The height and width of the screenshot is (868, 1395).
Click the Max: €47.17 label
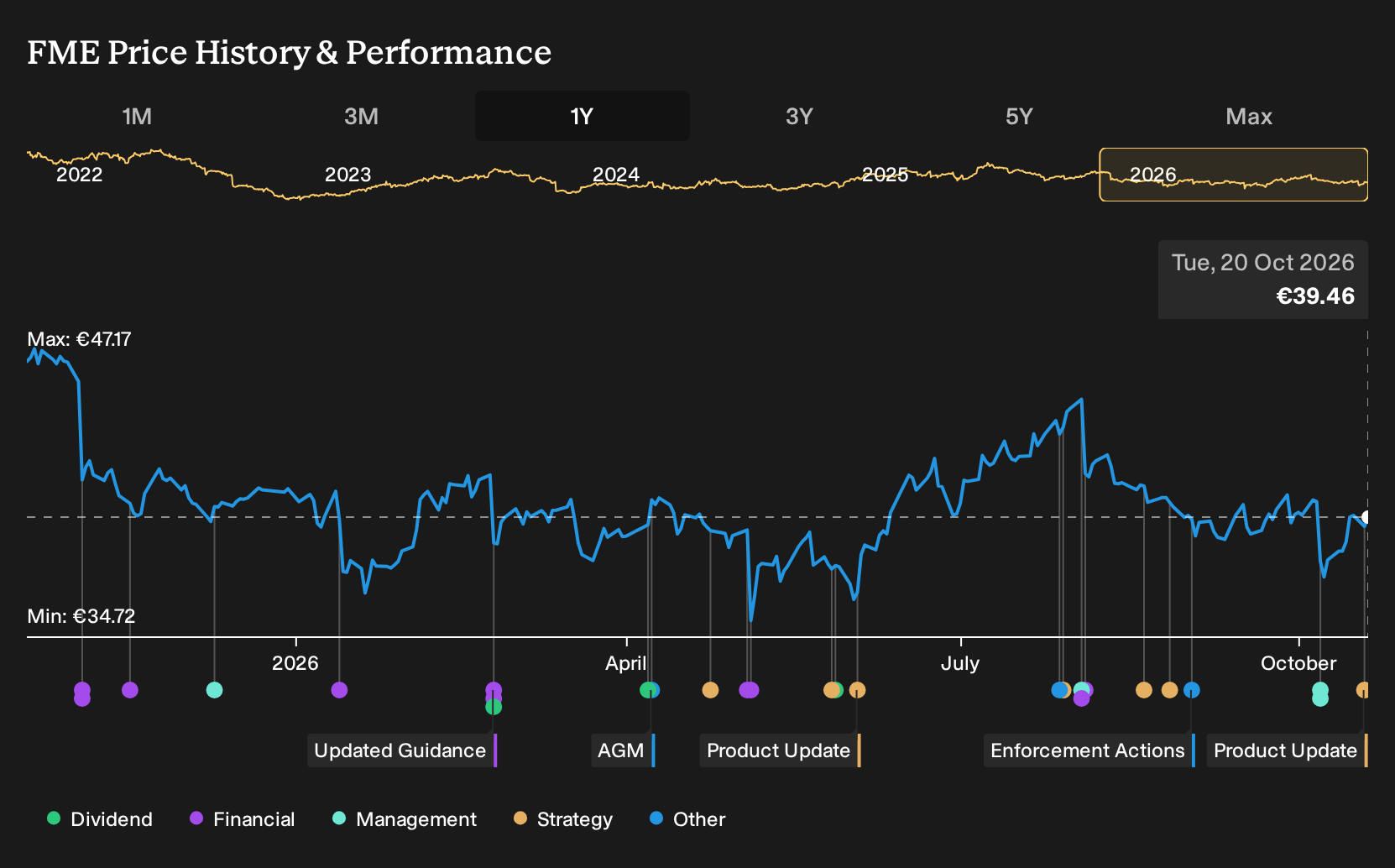79,339
